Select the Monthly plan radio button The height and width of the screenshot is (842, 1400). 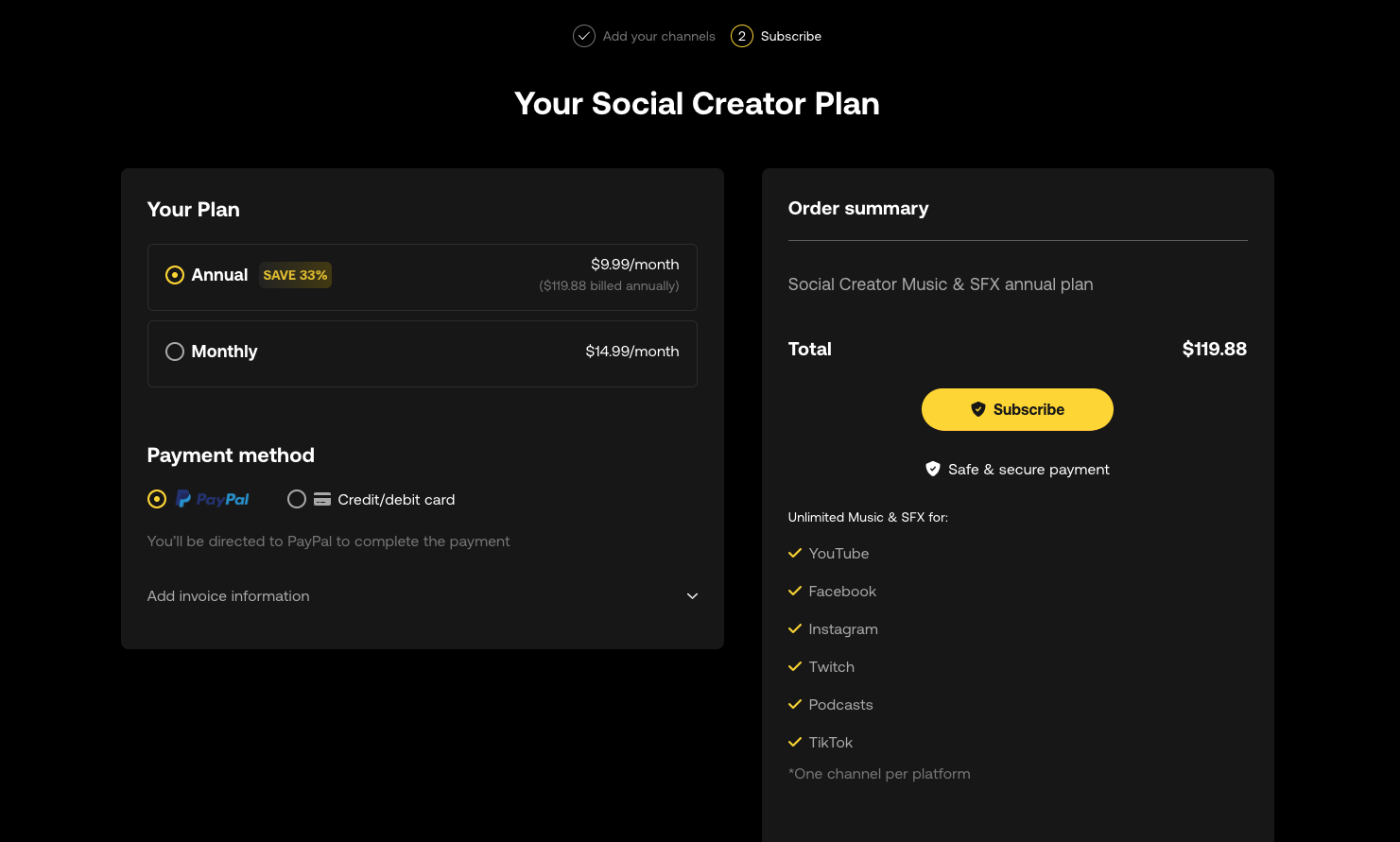pos(175,352)
